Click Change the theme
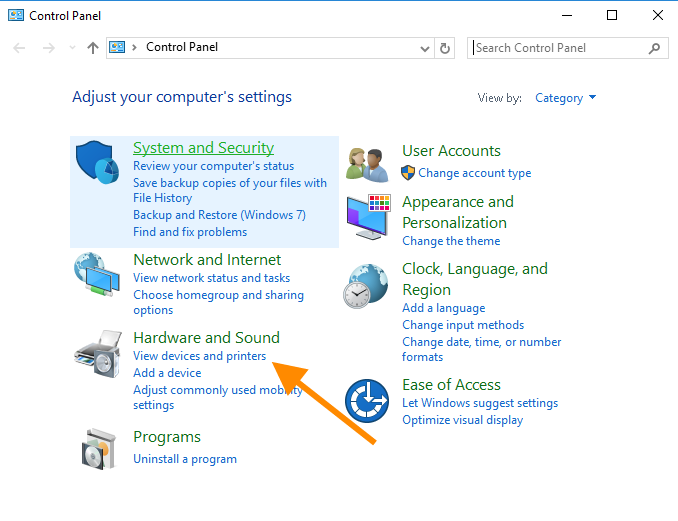Image resolution: width=678 pixels, height=521 pixels. pos(451,241)
